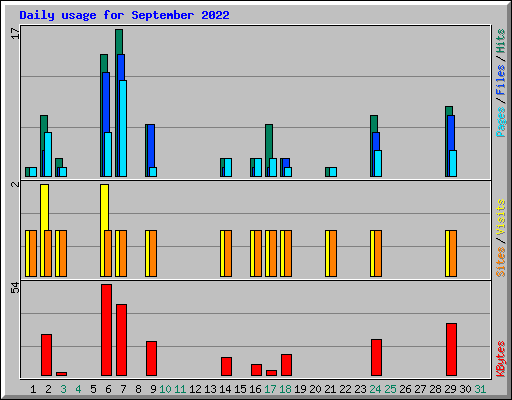The width and height of the screenshot is (512, 400).
Task: Select the '2' maximum value on visits axis
Action: [15, 184]
